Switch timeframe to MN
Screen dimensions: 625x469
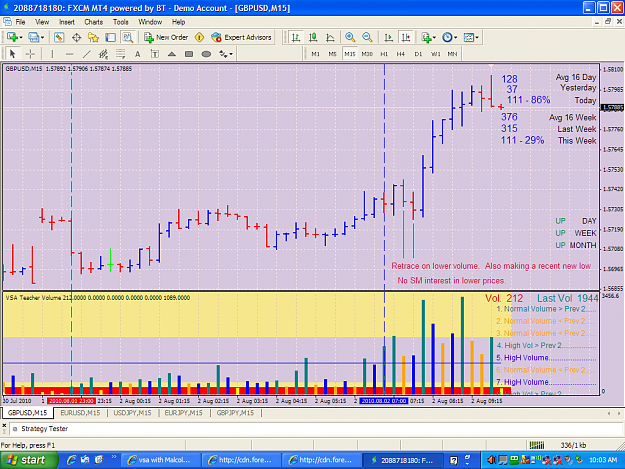pyautogui.click(x=452, y=54)
